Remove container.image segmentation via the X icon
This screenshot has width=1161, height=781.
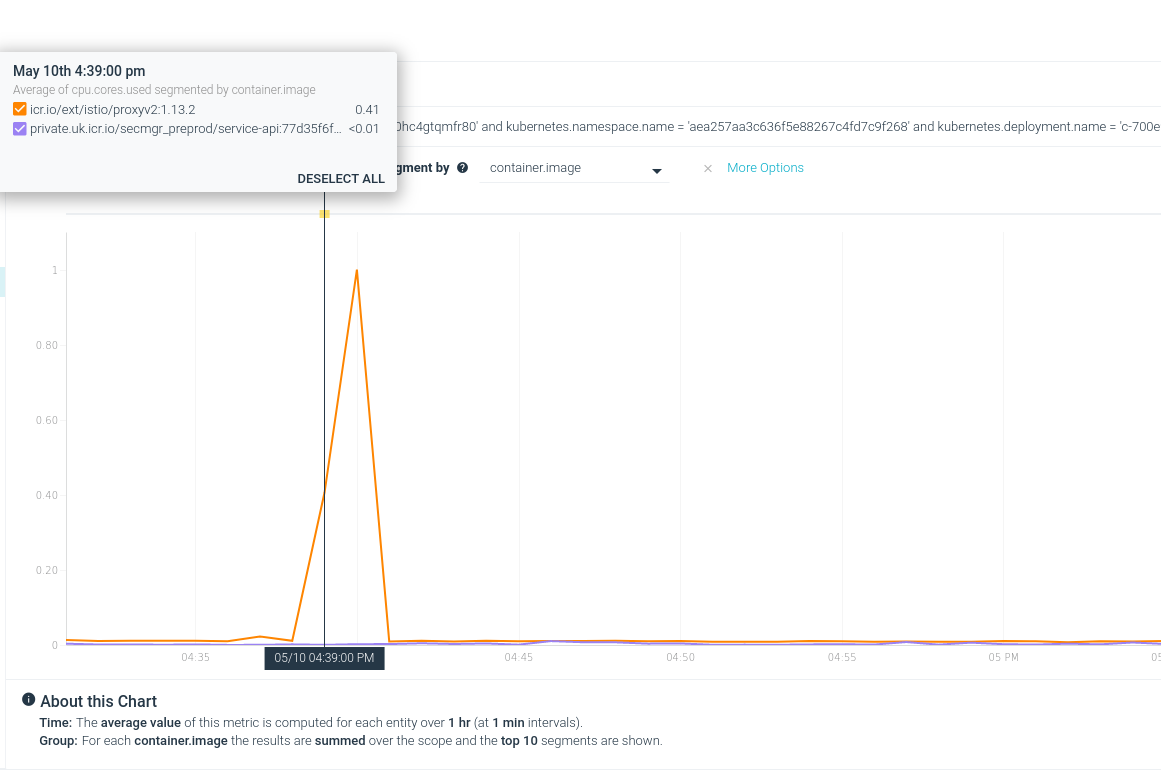pos(708,168)
